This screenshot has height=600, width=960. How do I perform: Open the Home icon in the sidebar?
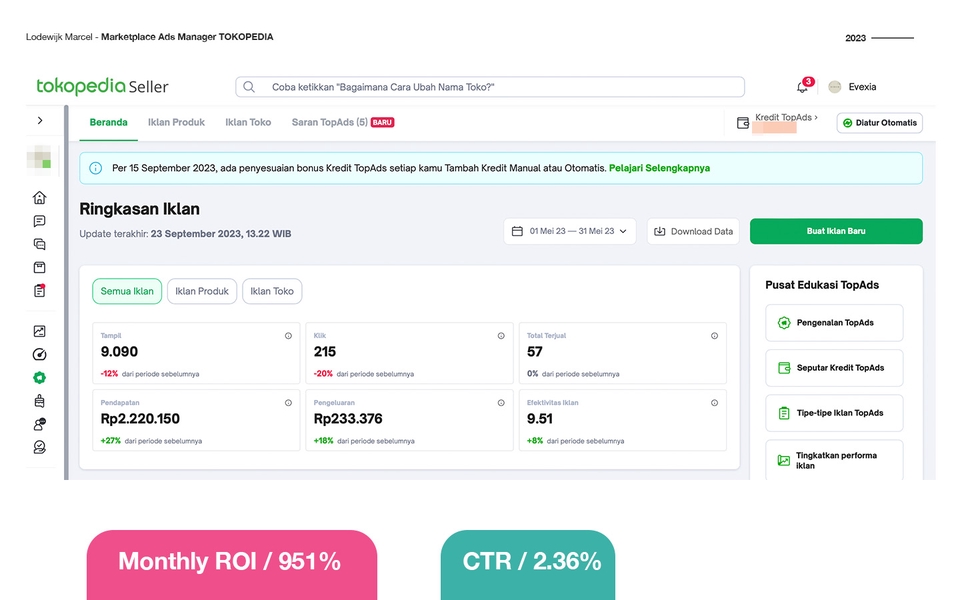pos(40,198)
